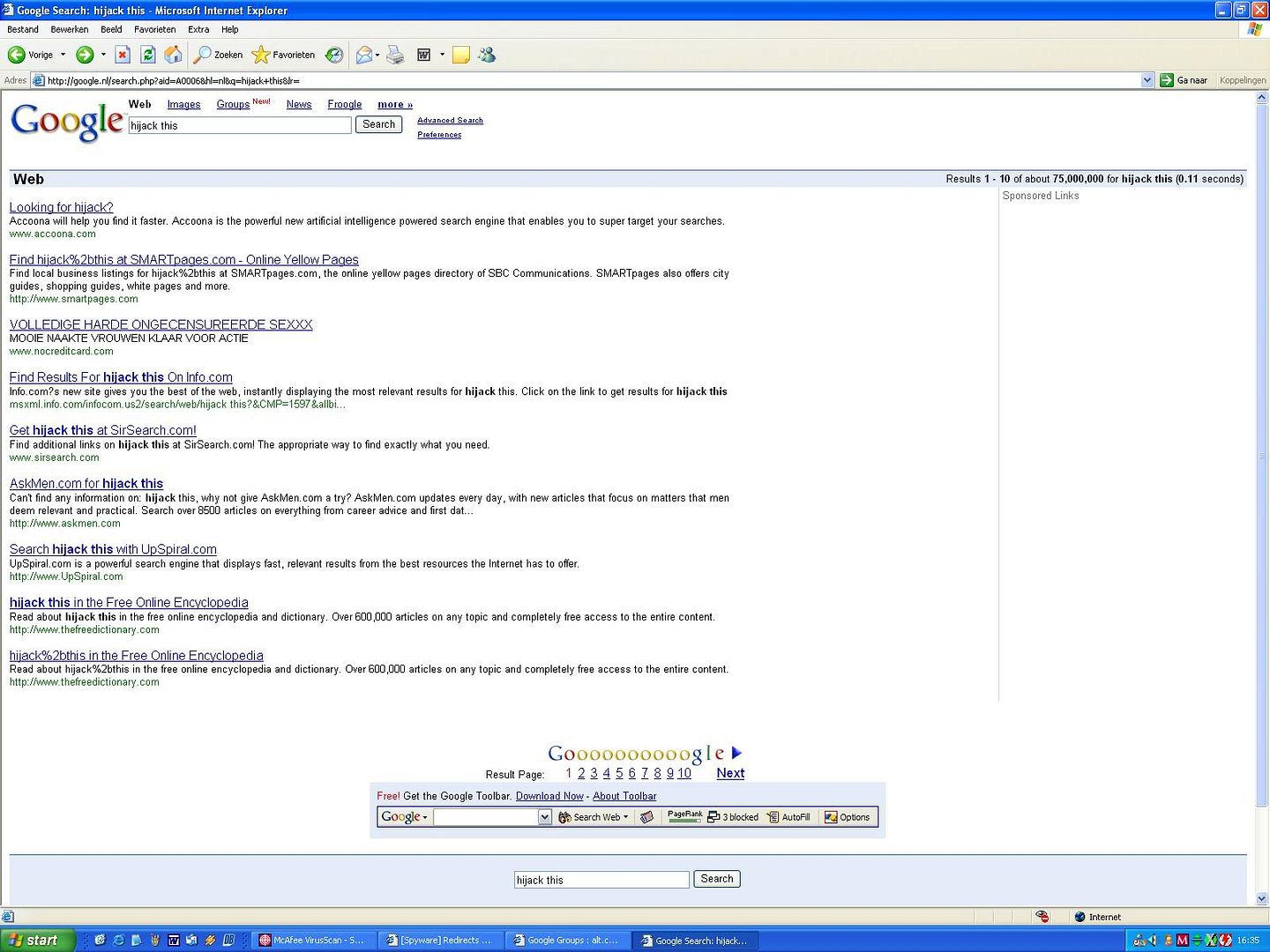
Task: Refresh the page using the toolbar icon
Action: click(x=148, y=55)
